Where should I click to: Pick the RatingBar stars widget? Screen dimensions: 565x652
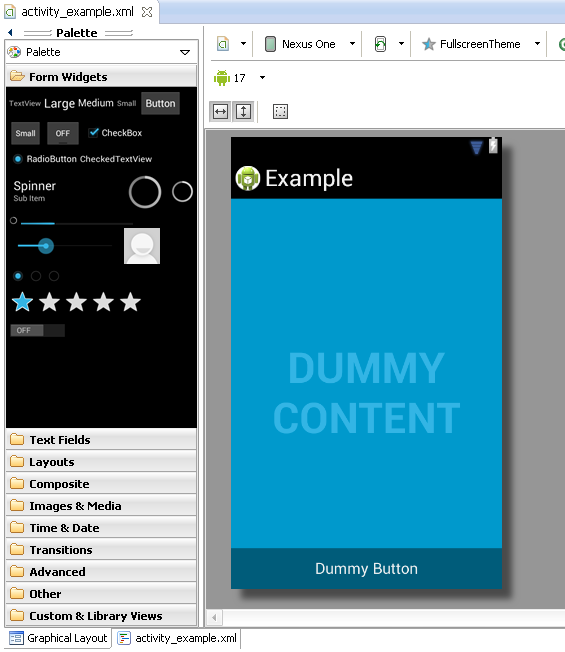pos(76,302)
